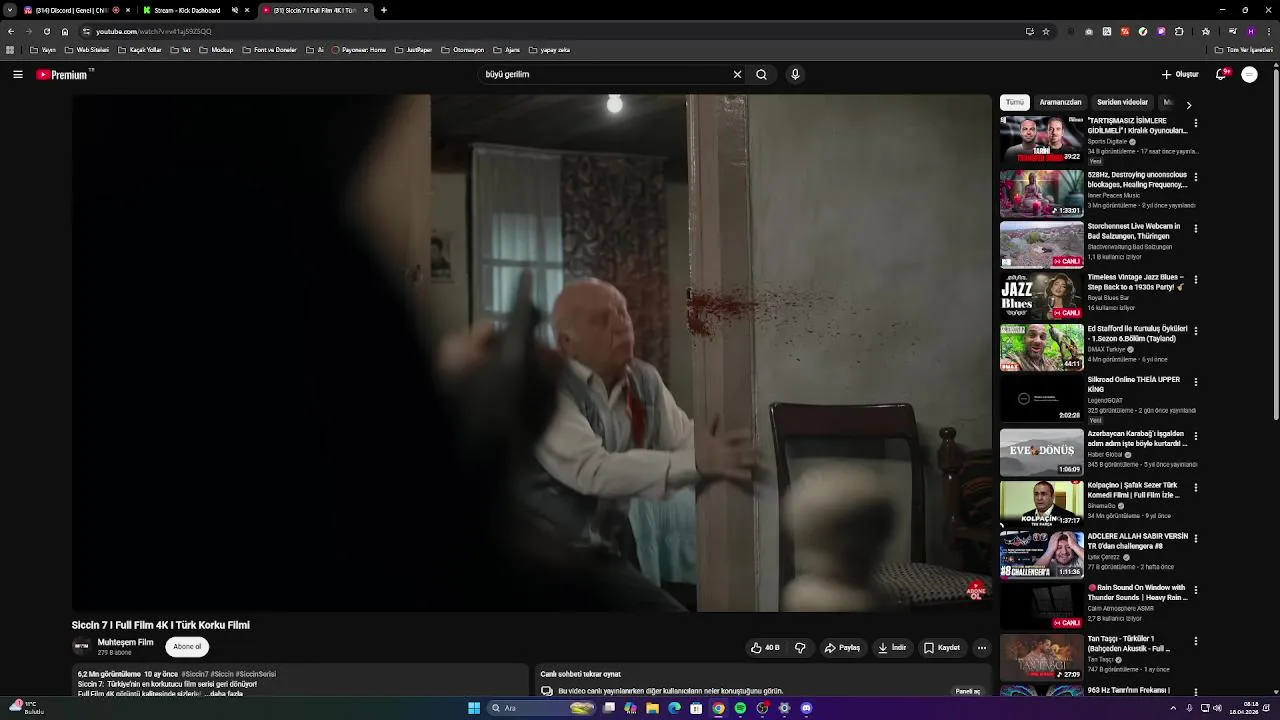Reload the page with refresh icon
The image size is (1280, 720).
[47, 32]
